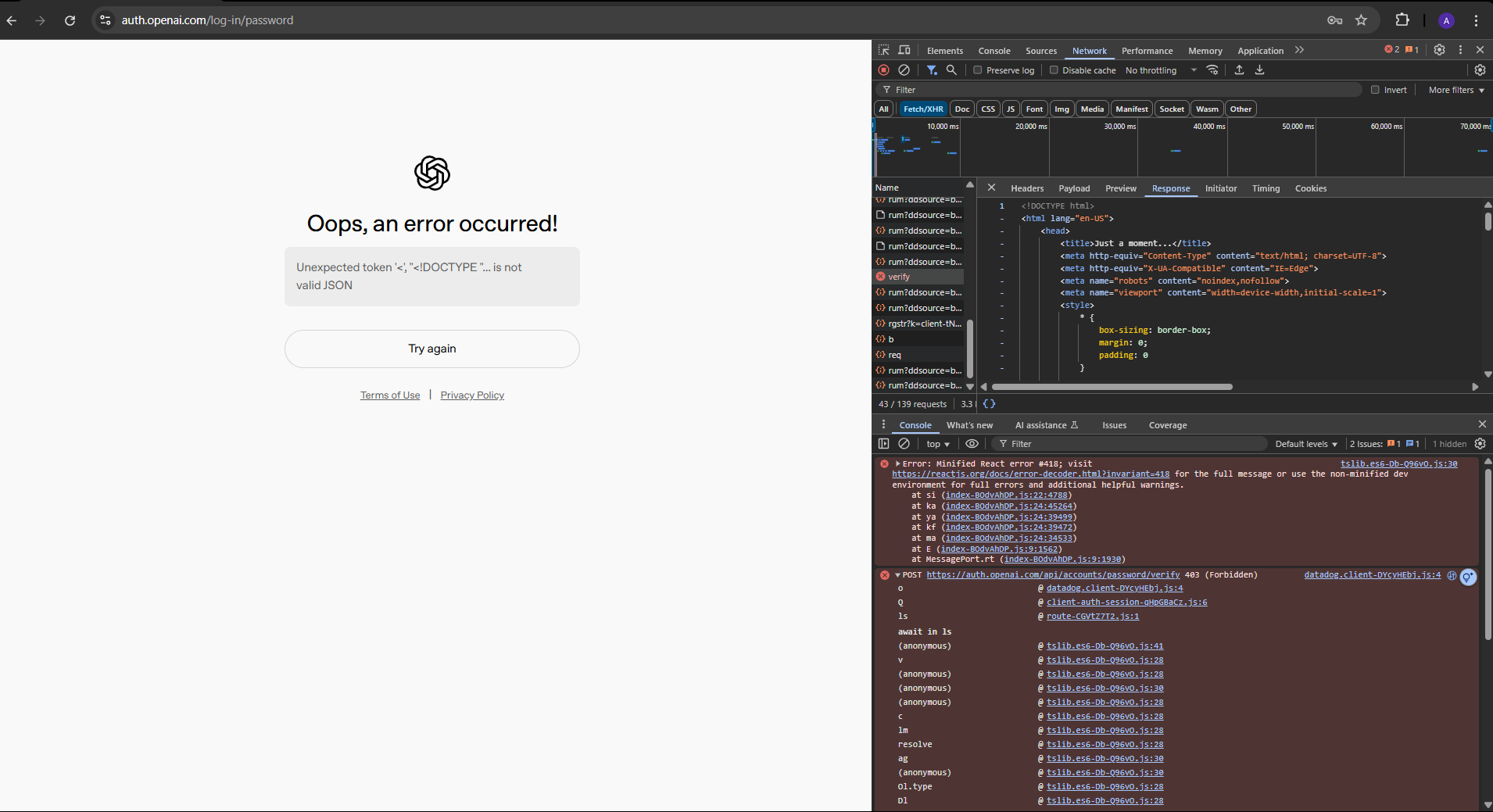Open Network panel settings gear
The width and height of the screenshot is (1493, 812).
click(1480, 70)
